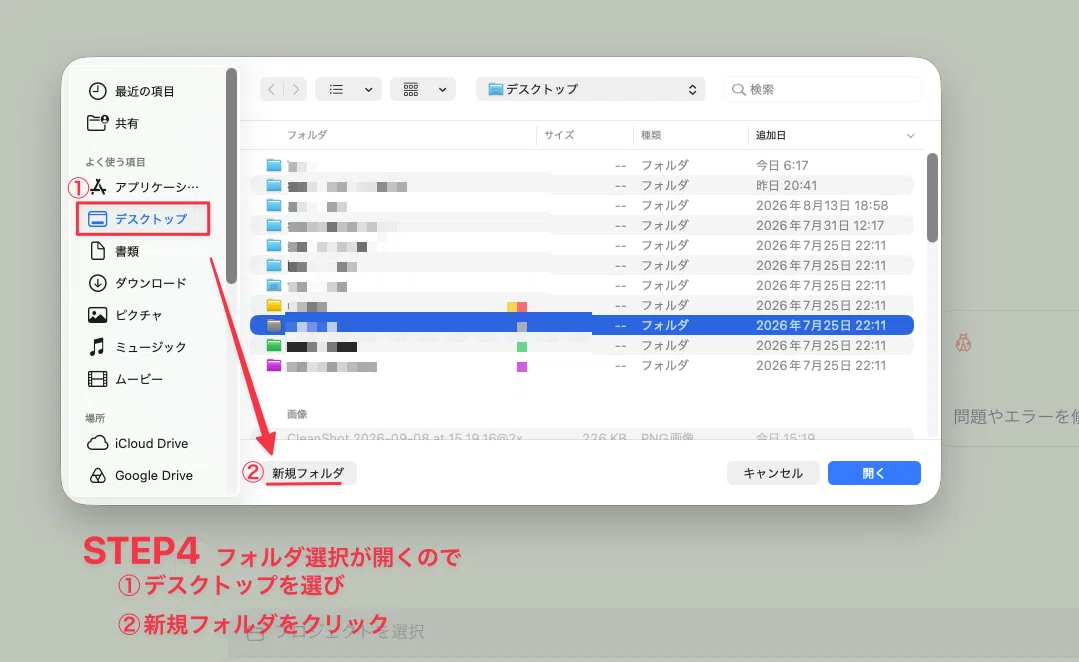The image size is (1079, 662).
Task: Select the green folder icon row
Action: tap(581, 345)
